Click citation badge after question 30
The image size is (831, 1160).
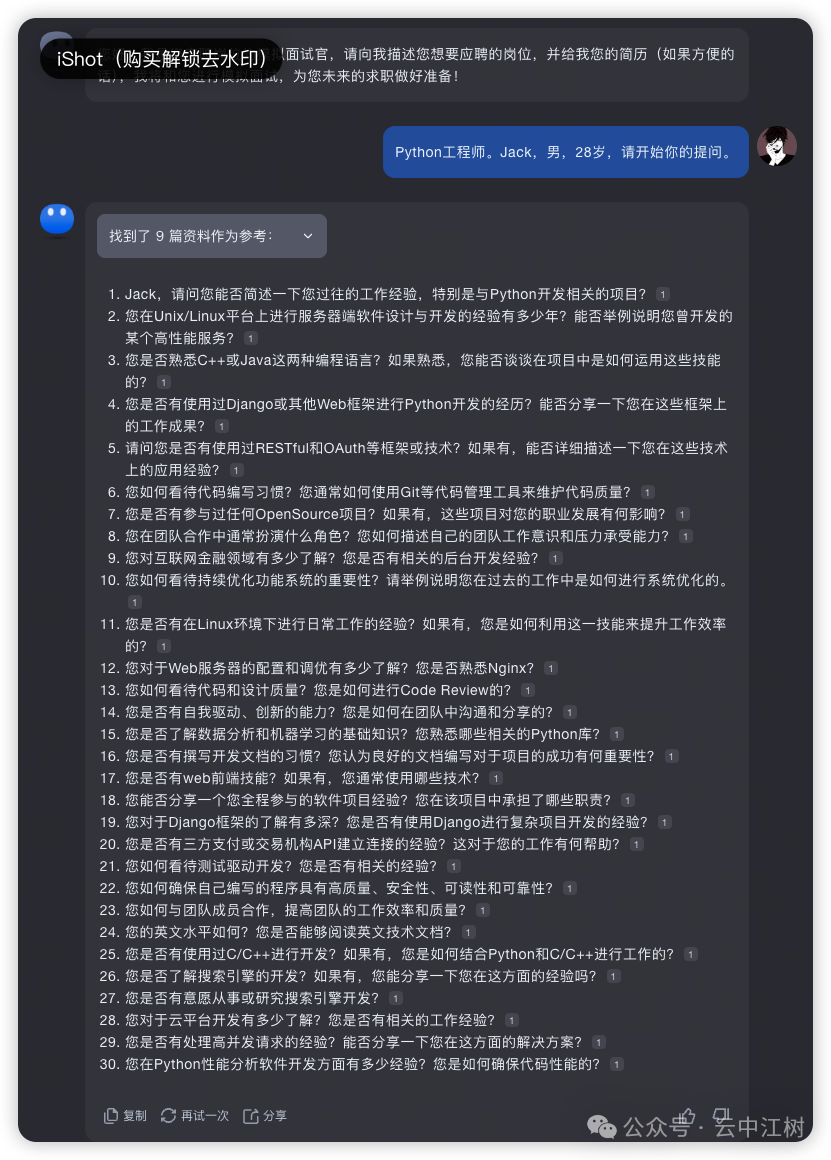point(616,1065)
